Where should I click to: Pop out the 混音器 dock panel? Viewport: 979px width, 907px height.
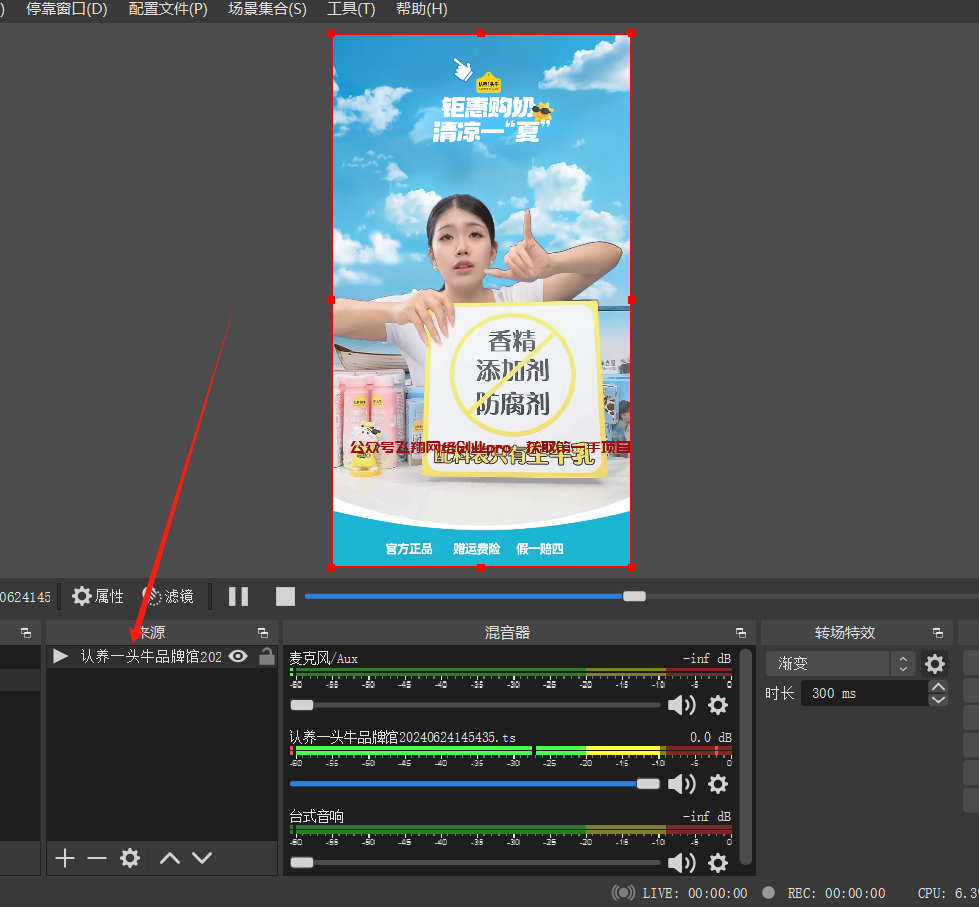tap(741, 633)
